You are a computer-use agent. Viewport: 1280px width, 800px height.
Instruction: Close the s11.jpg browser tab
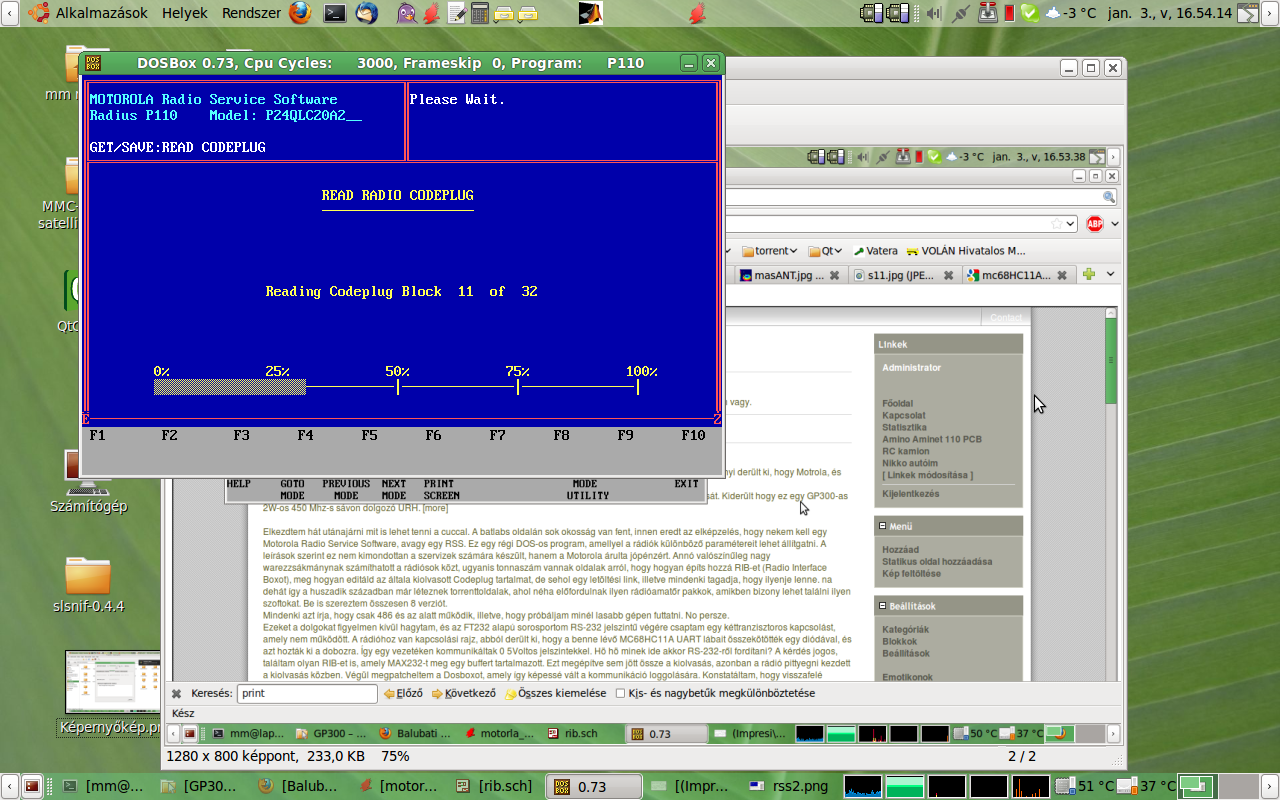(949, 275)
